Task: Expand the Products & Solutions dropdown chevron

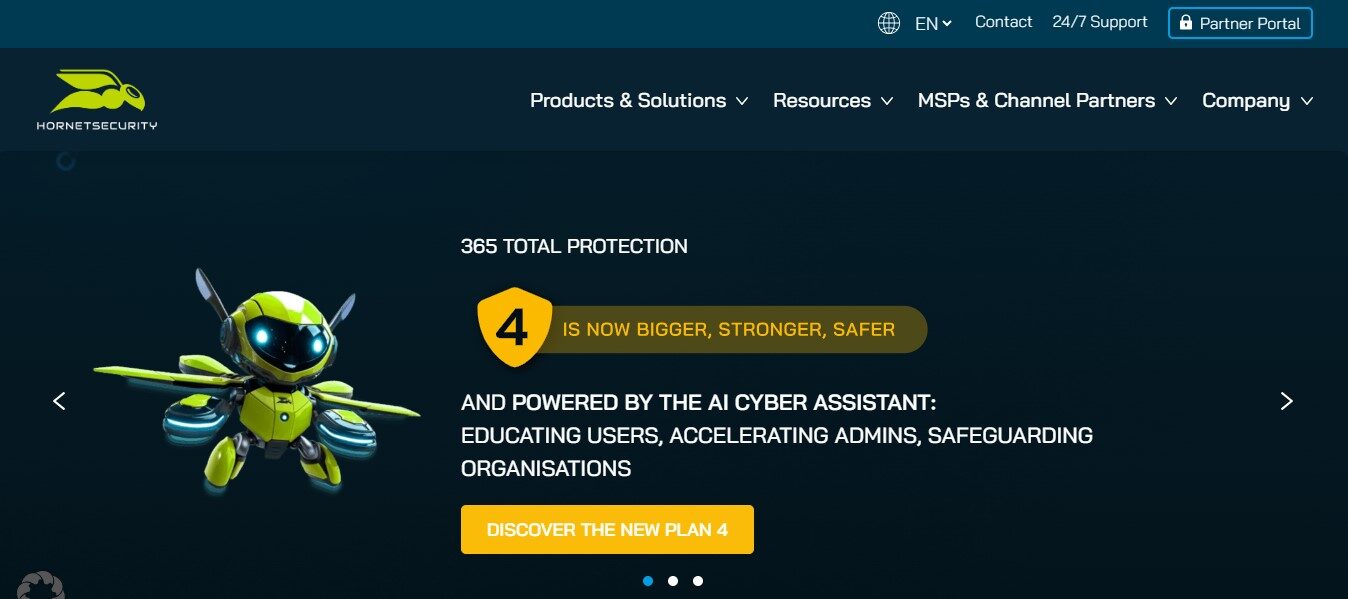Action: 742,101
